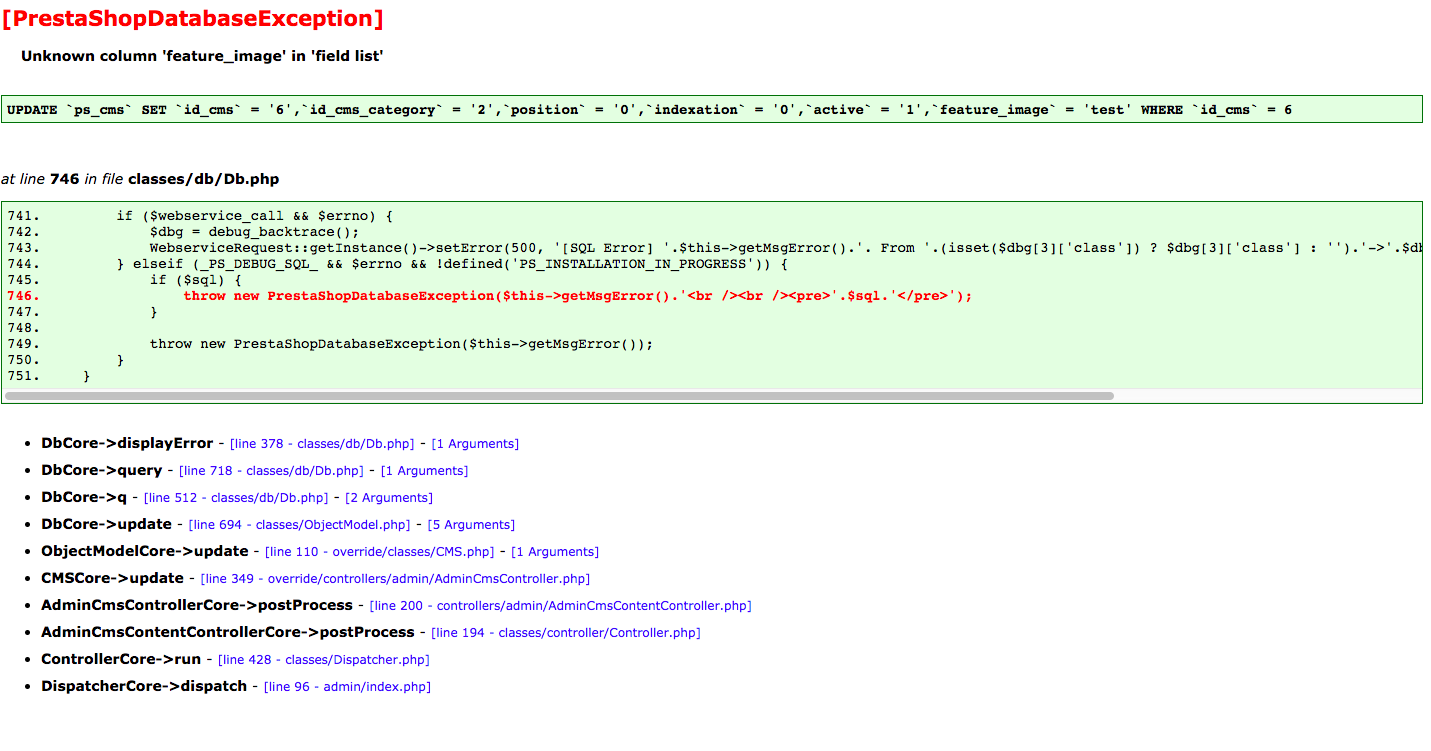Open line 428 classes/Dispatcher.php link
Image resolution: width=1431 pixels, height=751 pixels.
[324, 660]
